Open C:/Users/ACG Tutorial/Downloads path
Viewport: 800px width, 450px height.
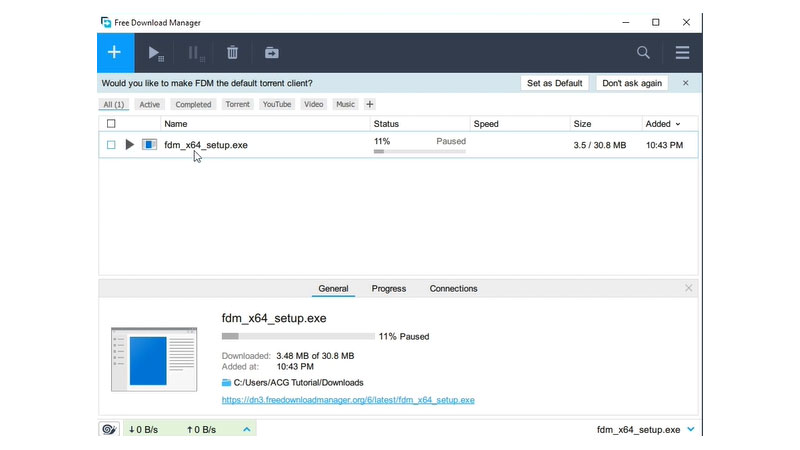298,383
